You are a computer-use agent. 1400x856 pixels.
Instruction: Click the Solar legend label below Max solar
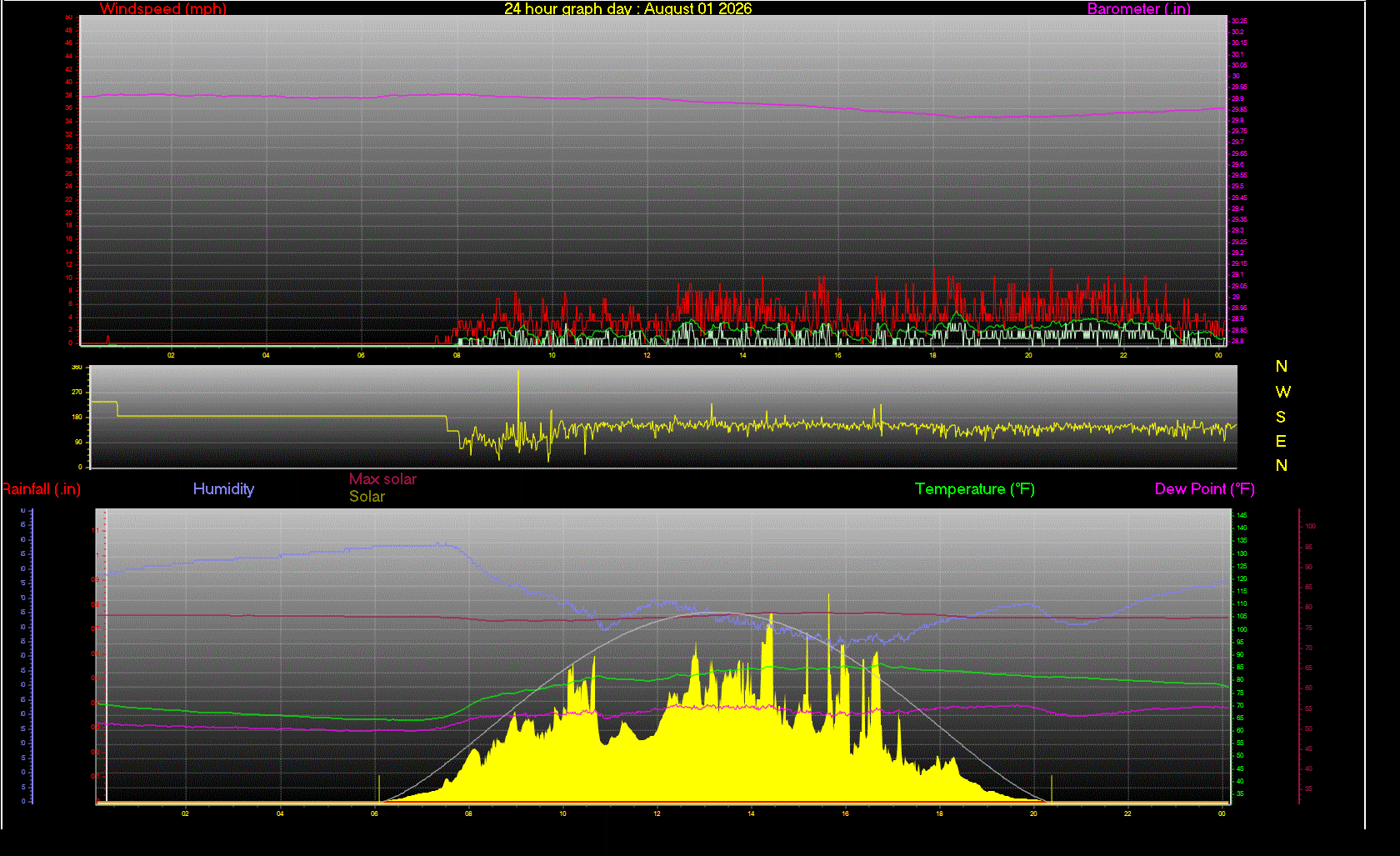367,497
